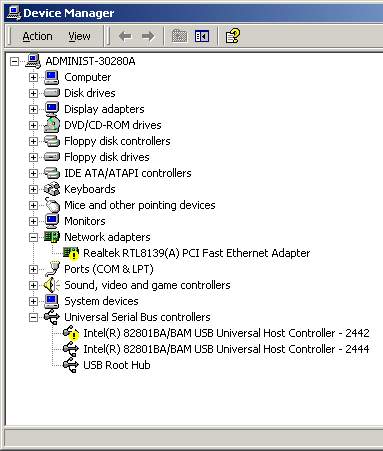The image size is (383, 451).
Task: Click the Forward arrow toolbar button
Action: coord(148,36)
